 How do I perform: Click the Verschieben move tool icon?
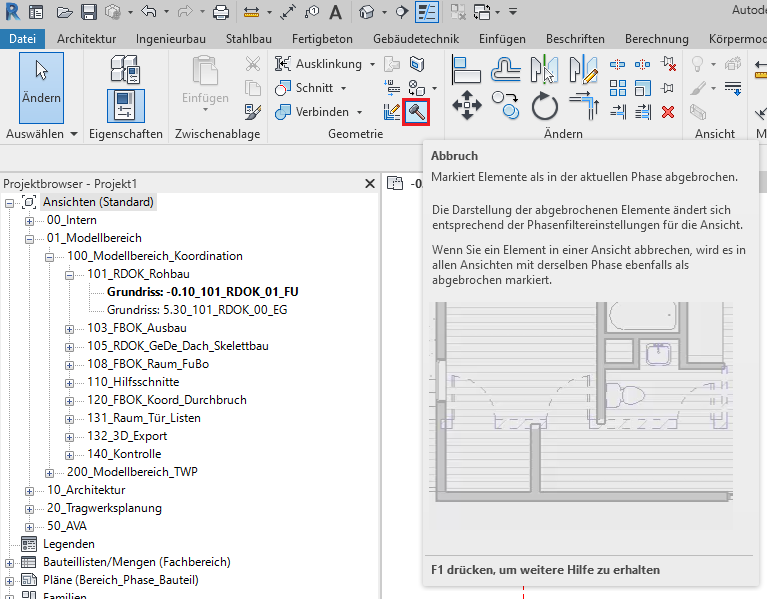coord(467,104)
